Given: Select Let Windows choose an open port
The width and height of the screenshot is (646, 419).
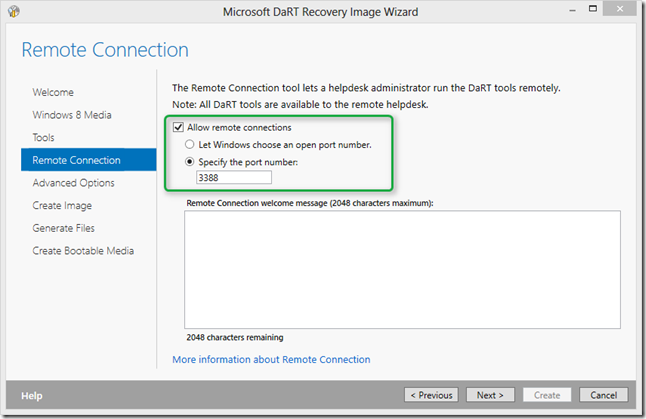Looking at the screenshot, I should (190, 145).
